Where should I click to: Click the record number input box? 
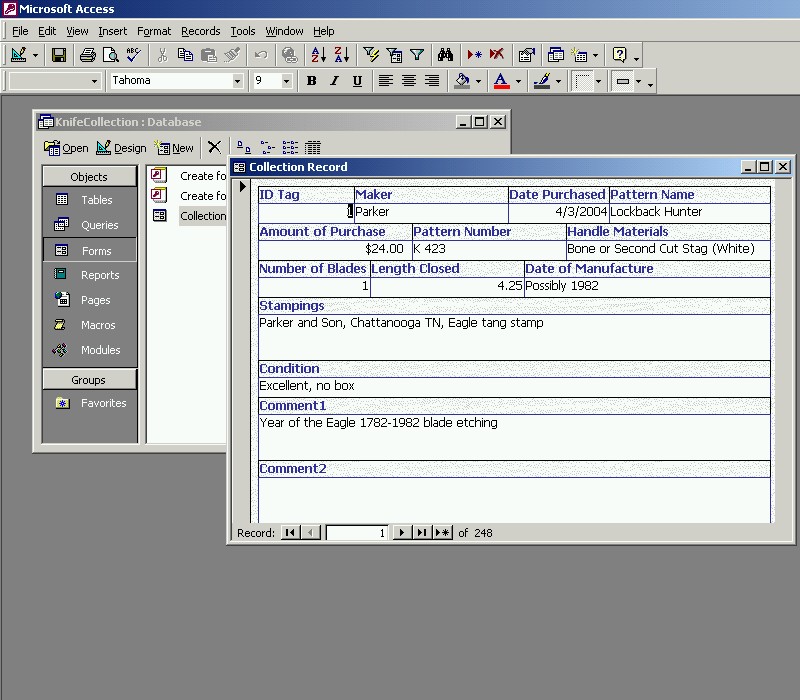[x=357, y=533]
